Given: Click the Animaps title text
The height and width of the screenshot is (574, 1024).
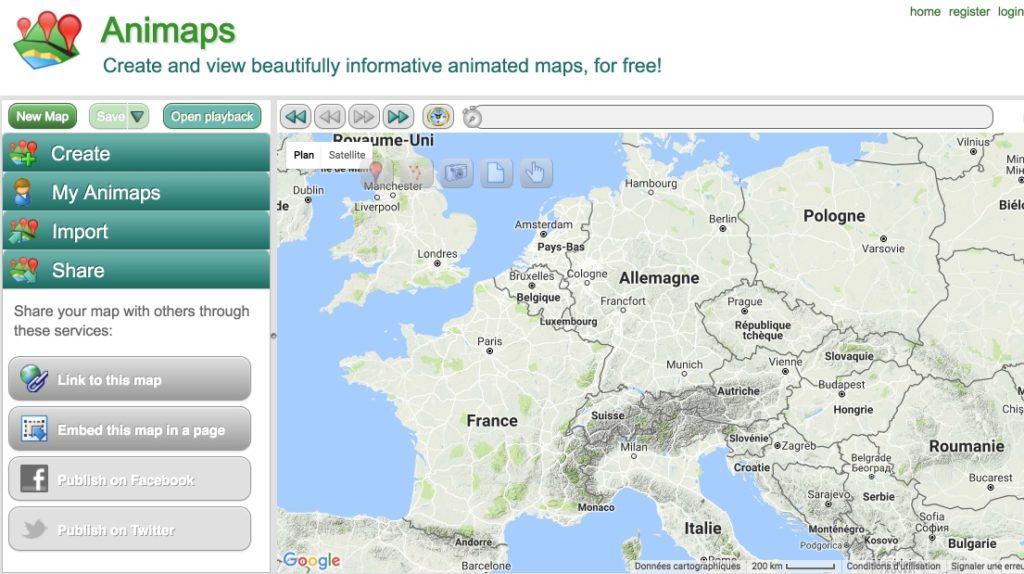Looking at the screenshot, I should click(168, 31).
